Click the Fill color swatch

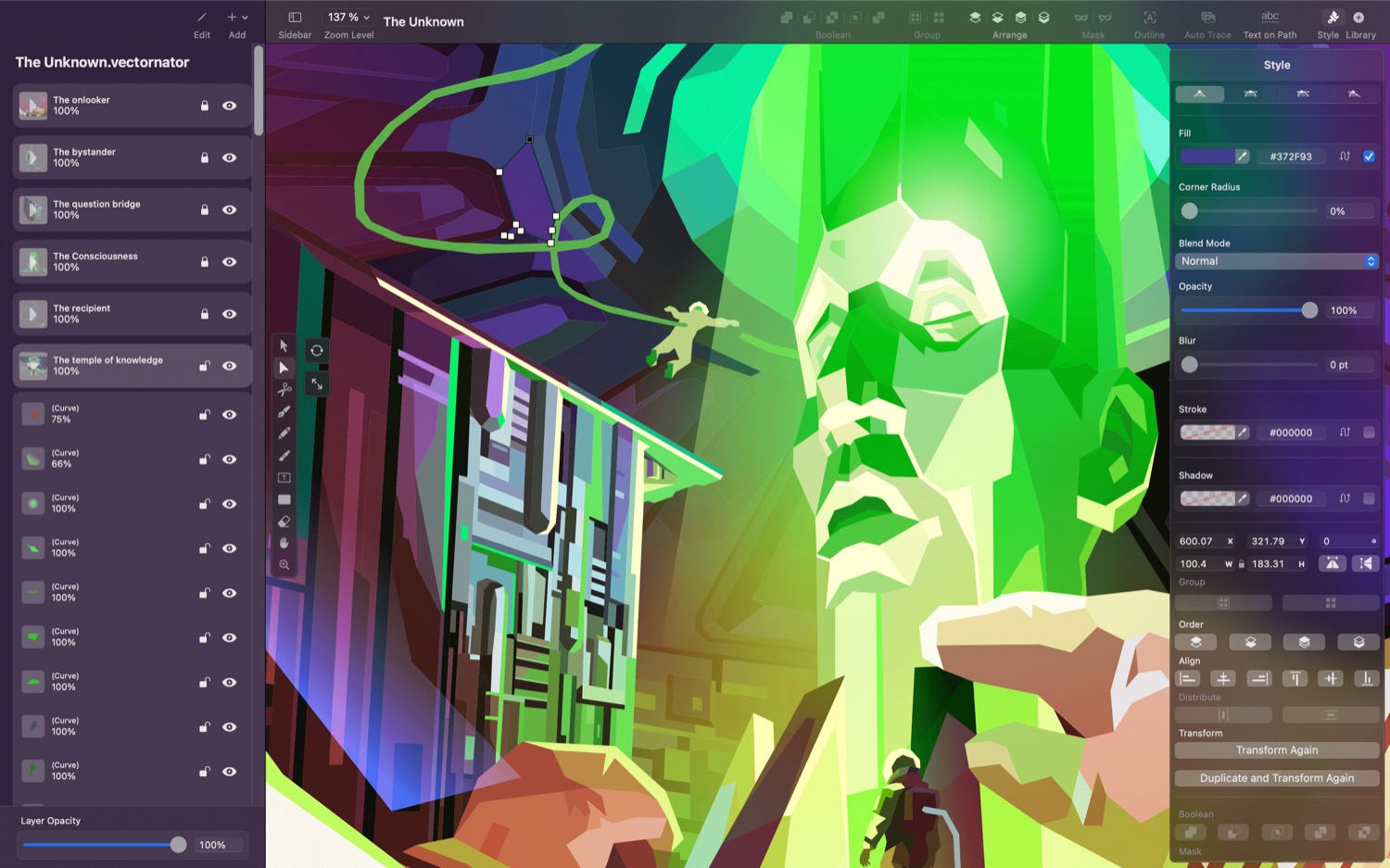[1207, 157]
